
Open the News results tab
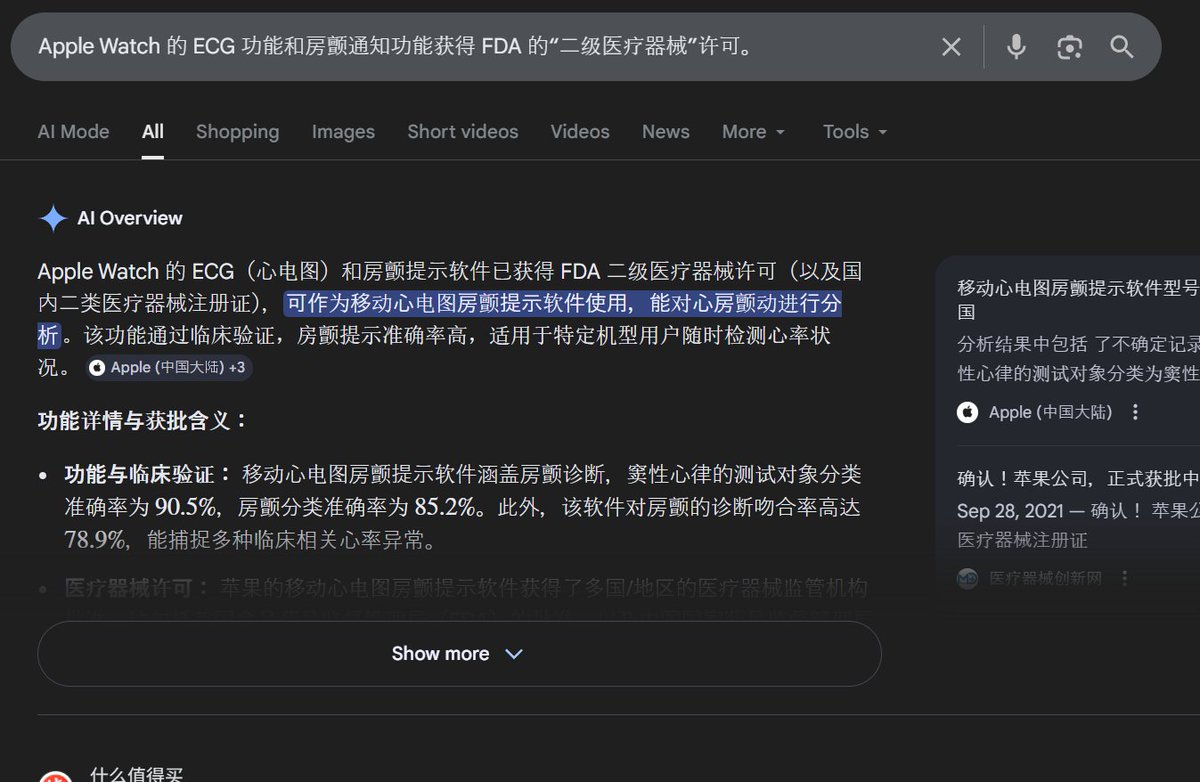(x=666, y=132)
